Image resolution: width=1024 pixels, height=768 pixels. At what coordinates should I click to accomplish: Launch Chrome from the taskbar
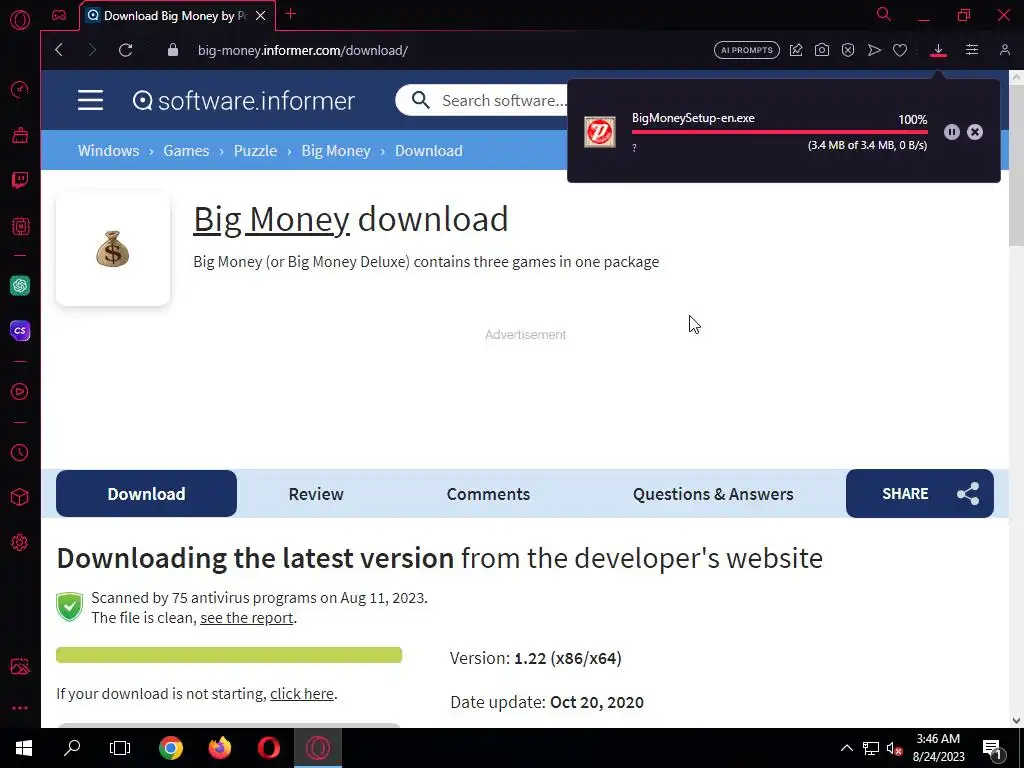coord(170,748)
